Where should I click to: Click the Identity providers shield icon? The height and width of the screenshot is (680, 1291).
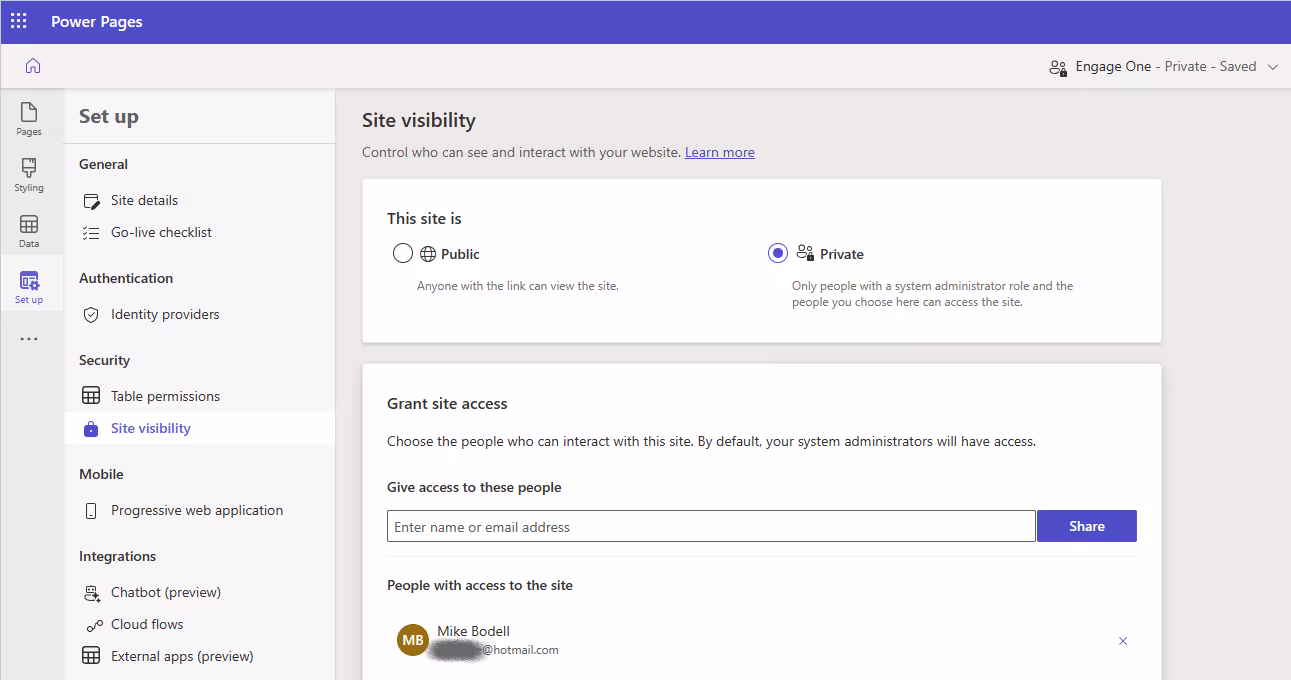coord(91,315)
